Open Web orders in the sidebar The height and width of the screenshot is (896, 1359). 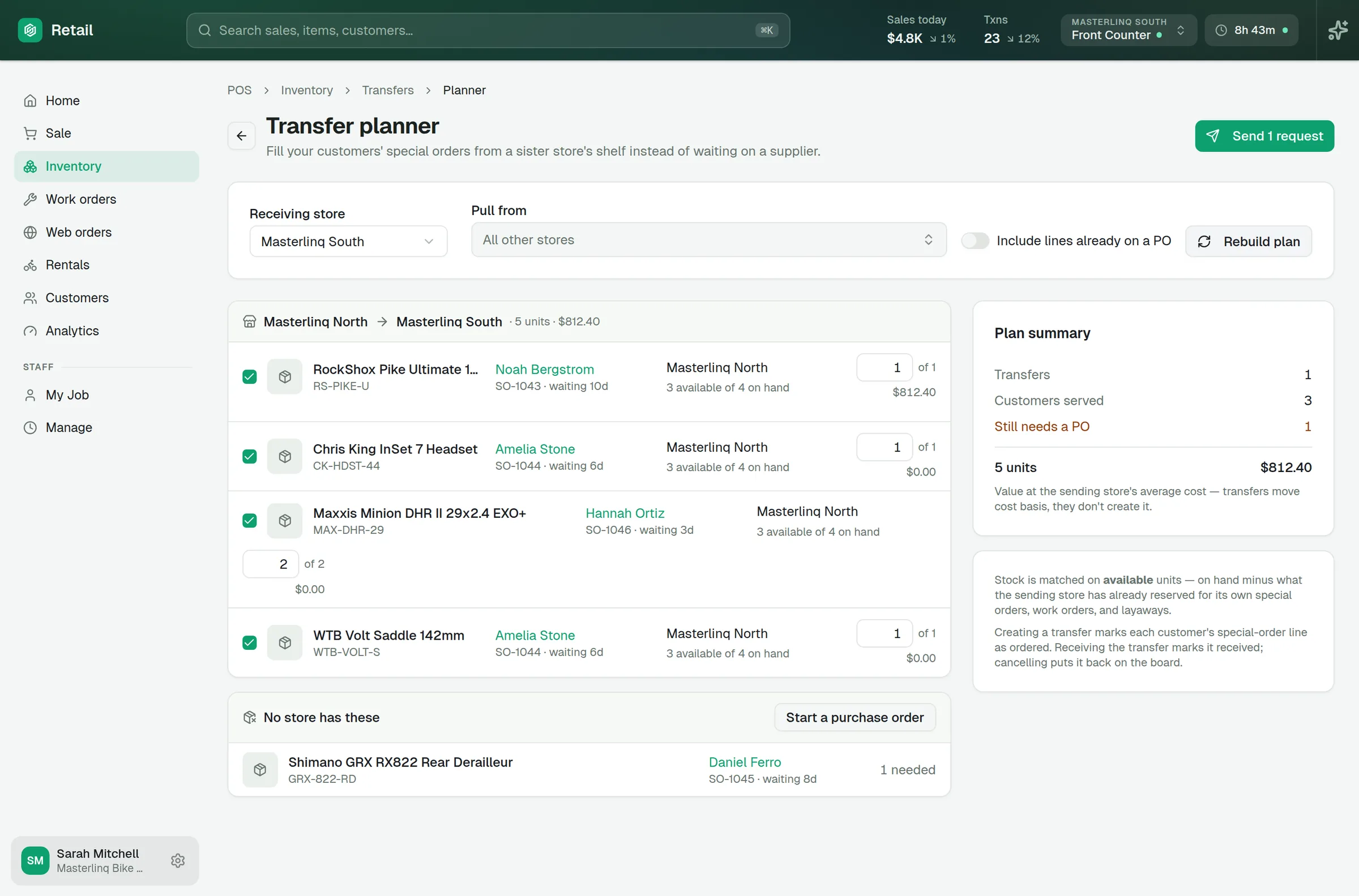[107, 232]
